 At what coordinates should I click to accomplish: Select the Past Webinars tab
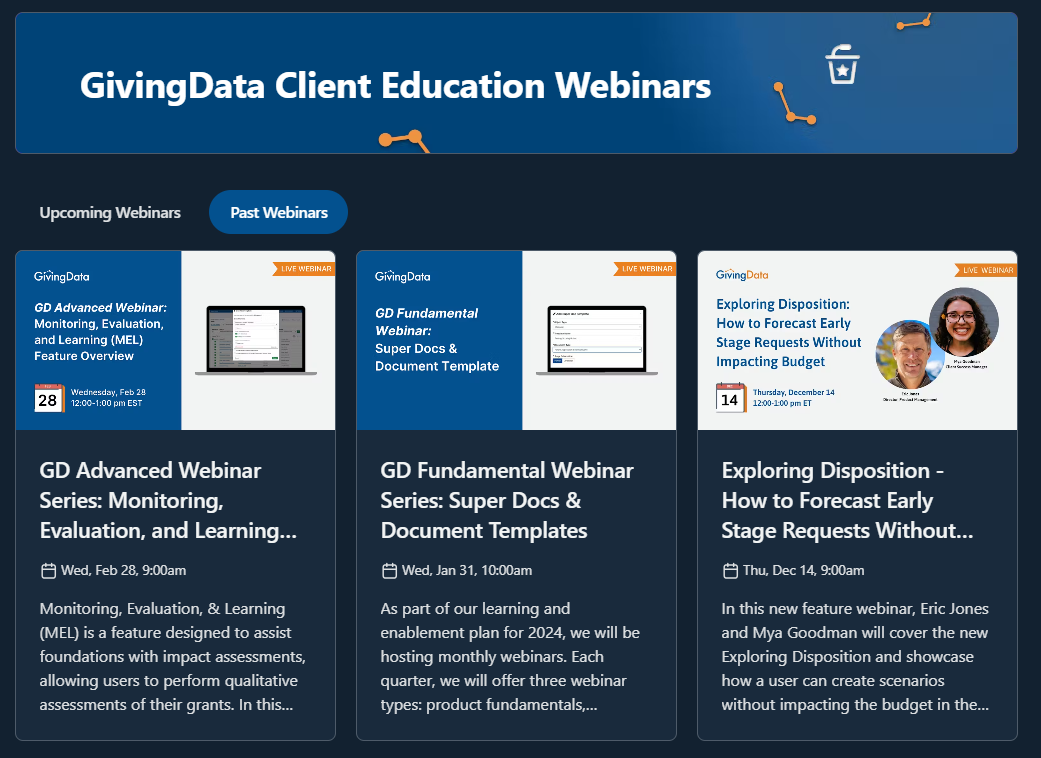tap(278, 211)
